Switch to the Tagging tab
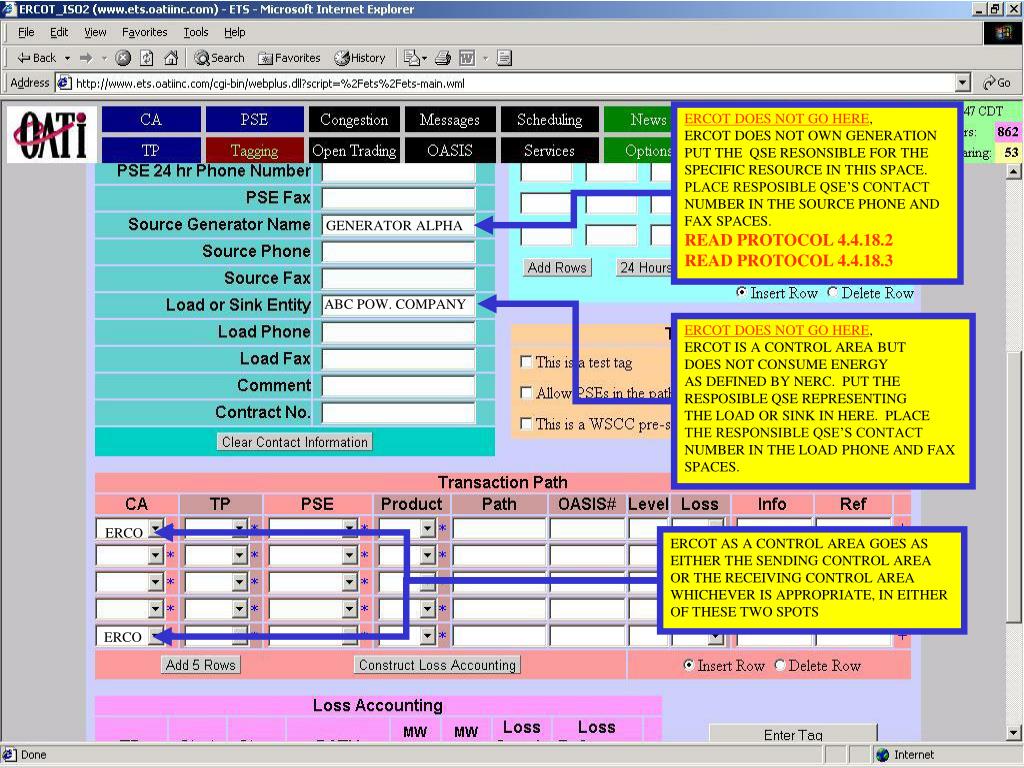This screenshot has height=768, width=1024. coord(255,150)
